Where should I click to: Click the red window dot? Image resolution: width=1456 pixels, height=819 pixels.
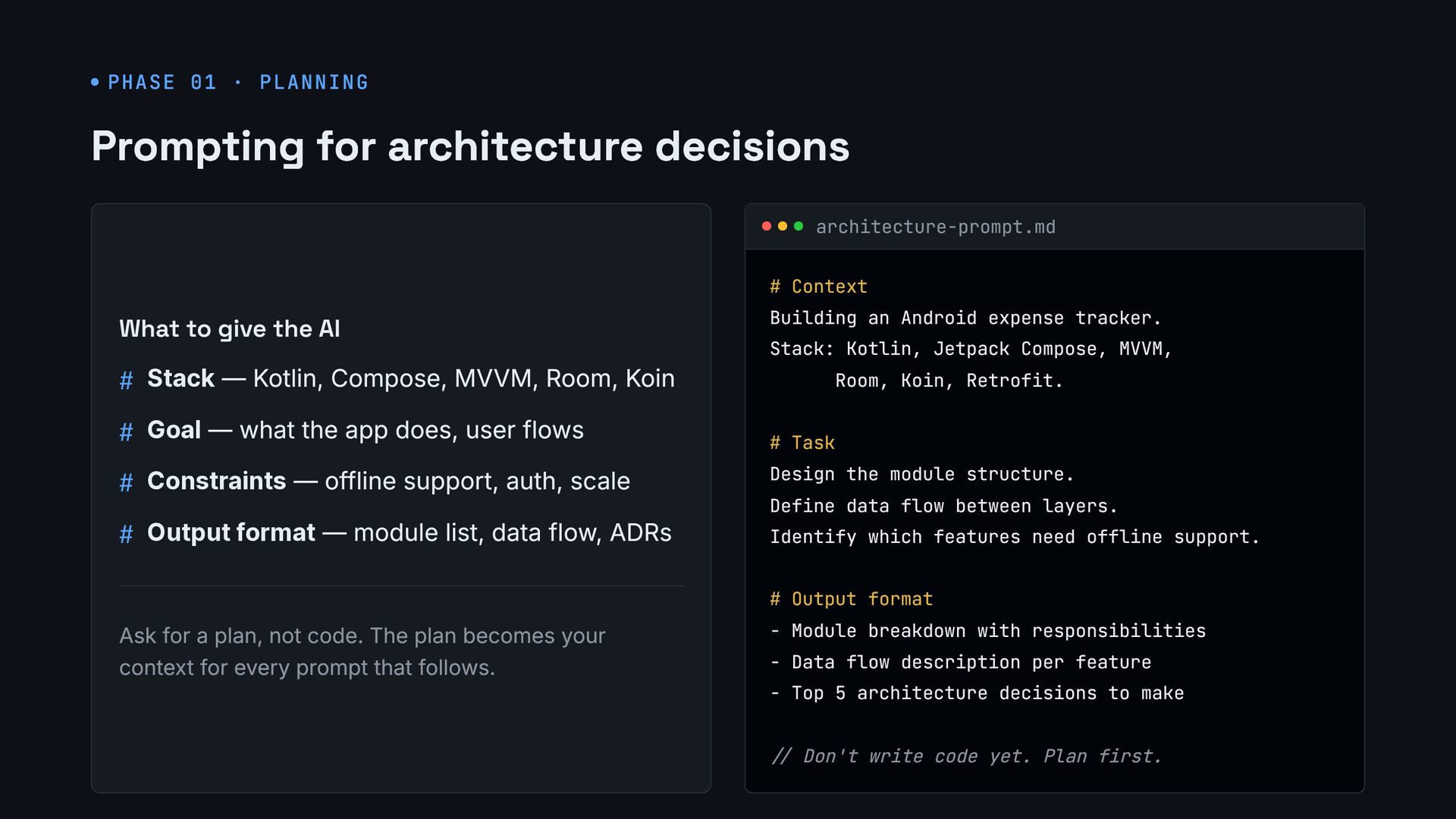tap(767, 226)
